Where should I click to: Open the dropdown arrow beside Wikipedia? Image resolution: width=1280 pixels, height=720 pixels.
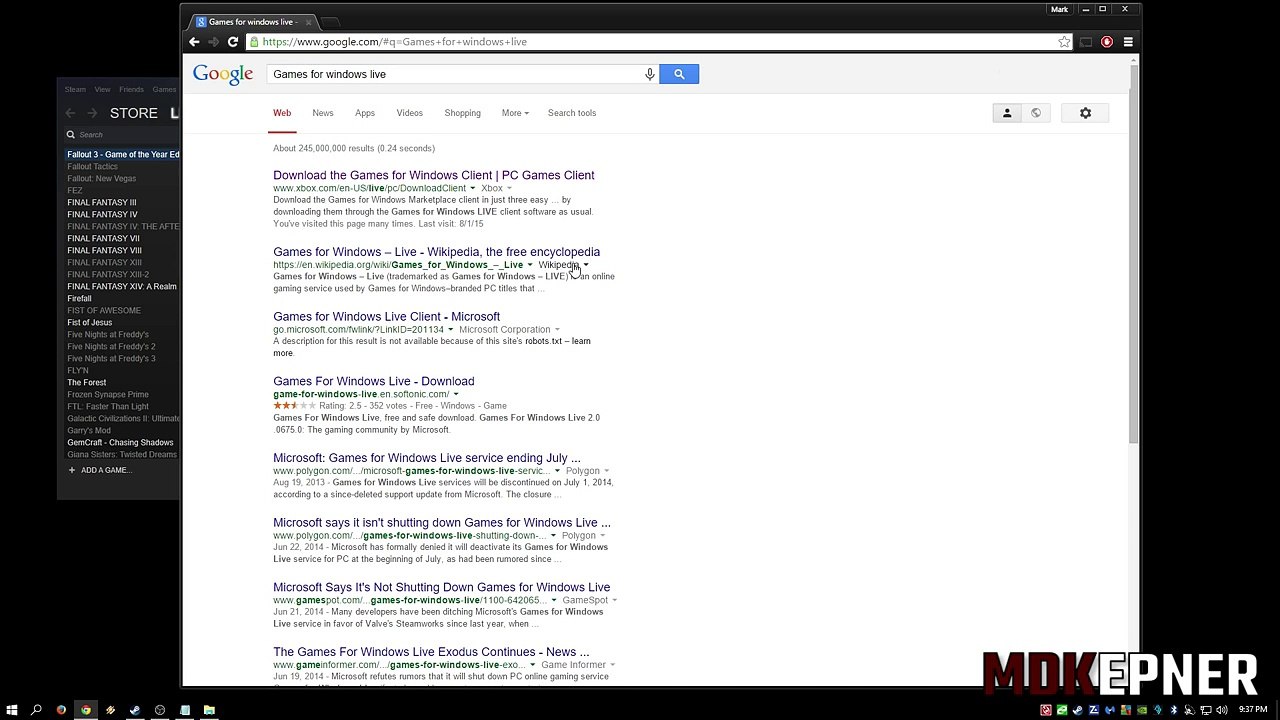tap(586, 265)
